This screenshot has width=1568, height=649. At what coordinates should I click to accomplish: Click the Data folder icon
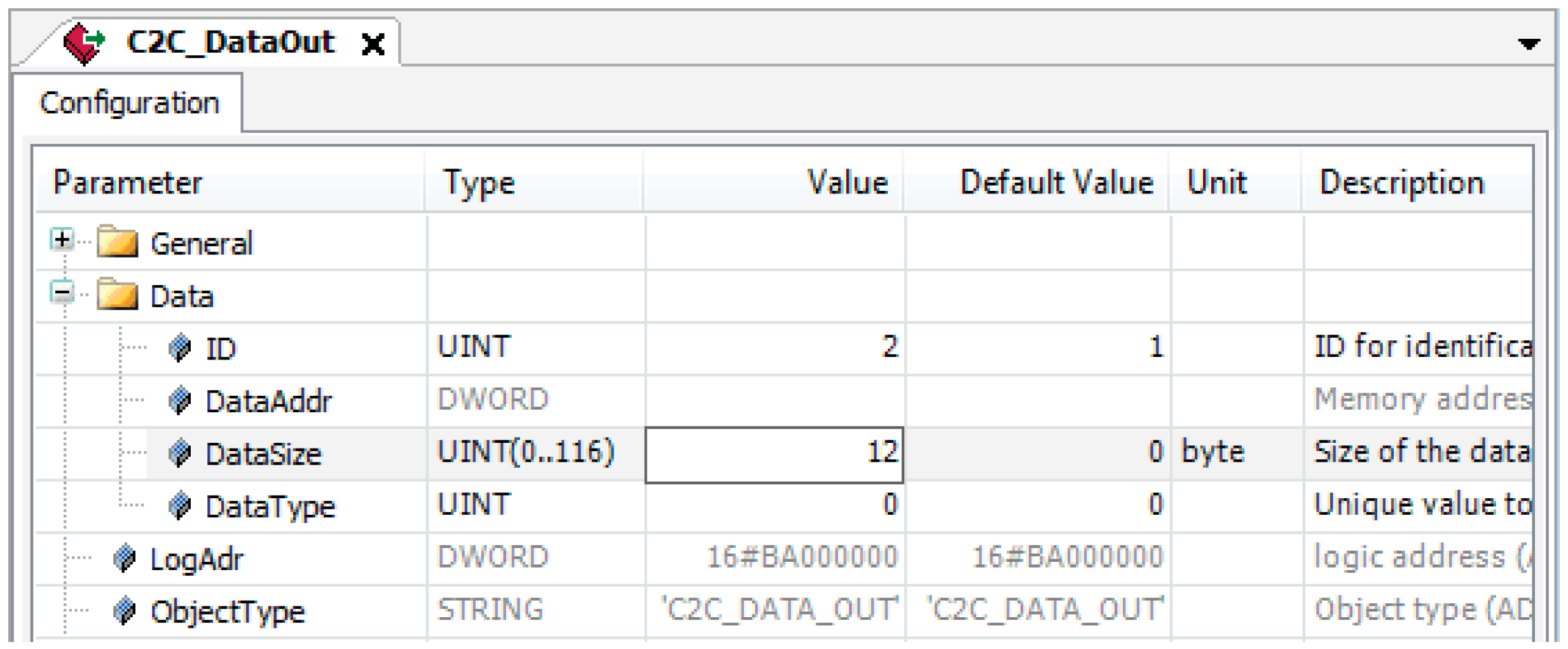pos(117,294)
